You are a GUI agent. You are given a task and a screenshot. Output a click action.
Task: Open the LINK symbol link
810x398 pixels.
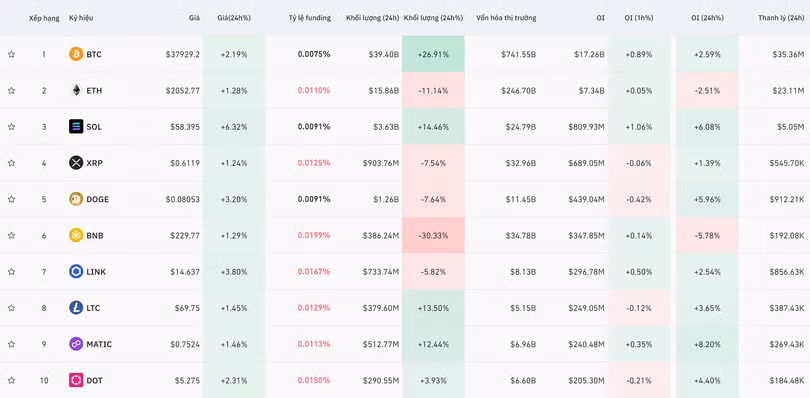click(x=96, y=272)
